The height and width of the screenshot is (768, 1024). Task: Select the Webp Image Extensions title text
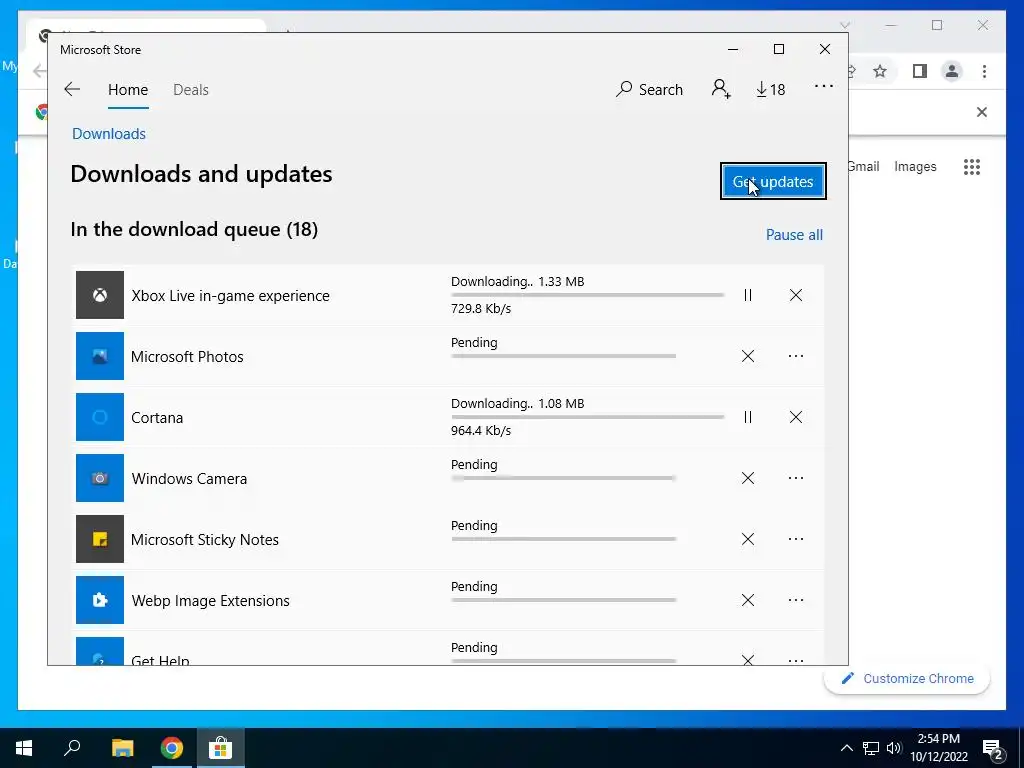coord(210,601)
